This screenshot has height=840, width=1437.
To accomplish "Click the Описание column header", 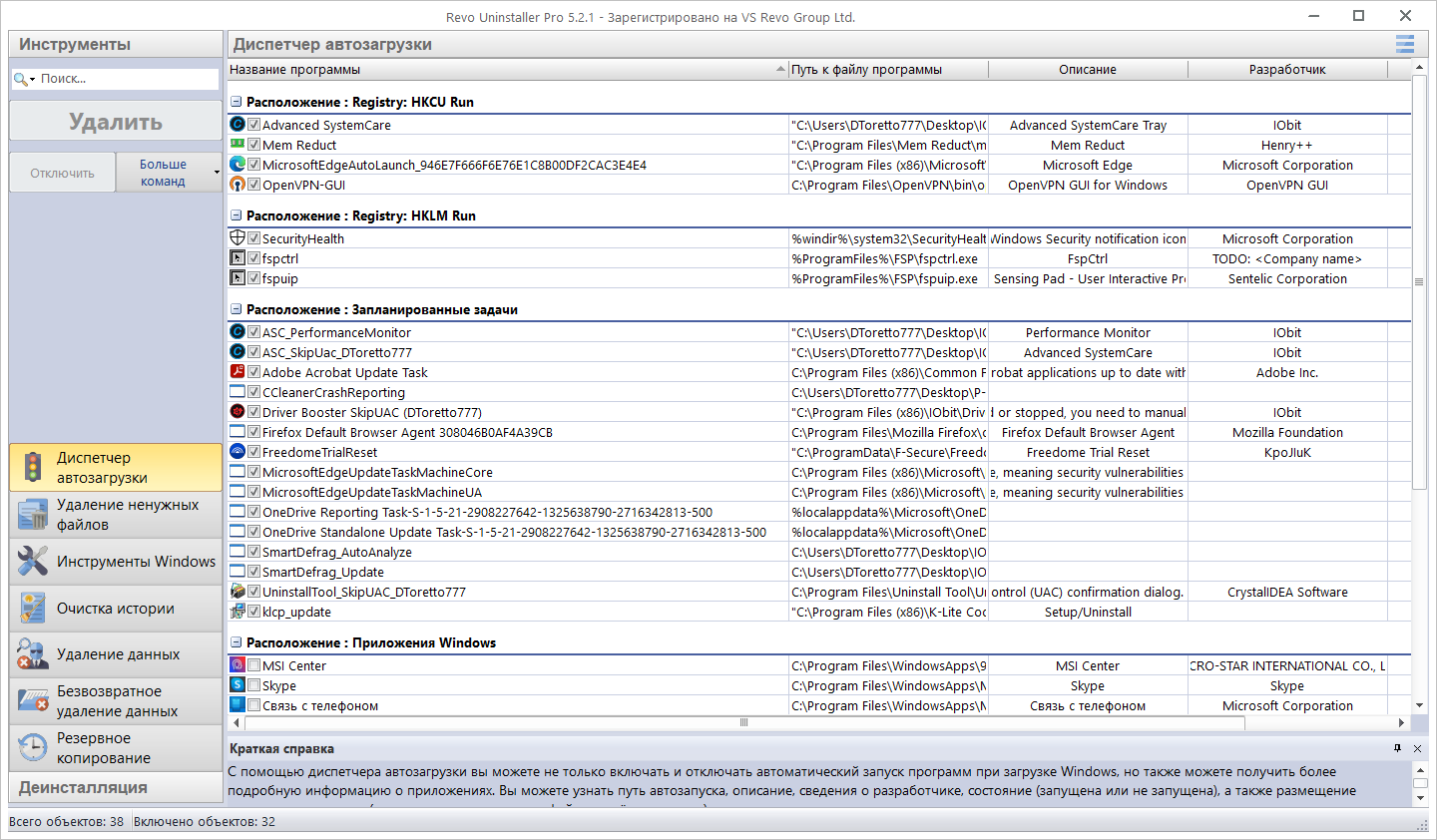I will tap(1088, 70).
